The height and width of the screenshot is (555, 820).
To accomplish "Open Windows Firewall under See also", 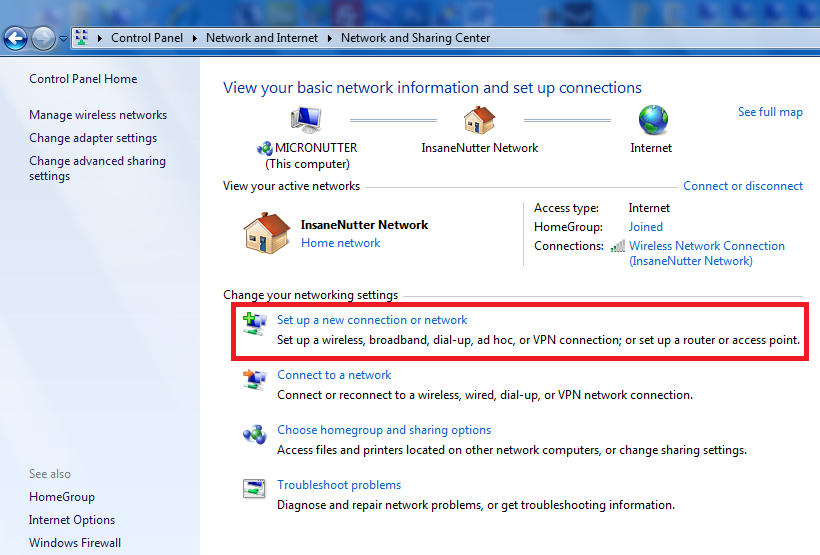I will click(75, 543).
